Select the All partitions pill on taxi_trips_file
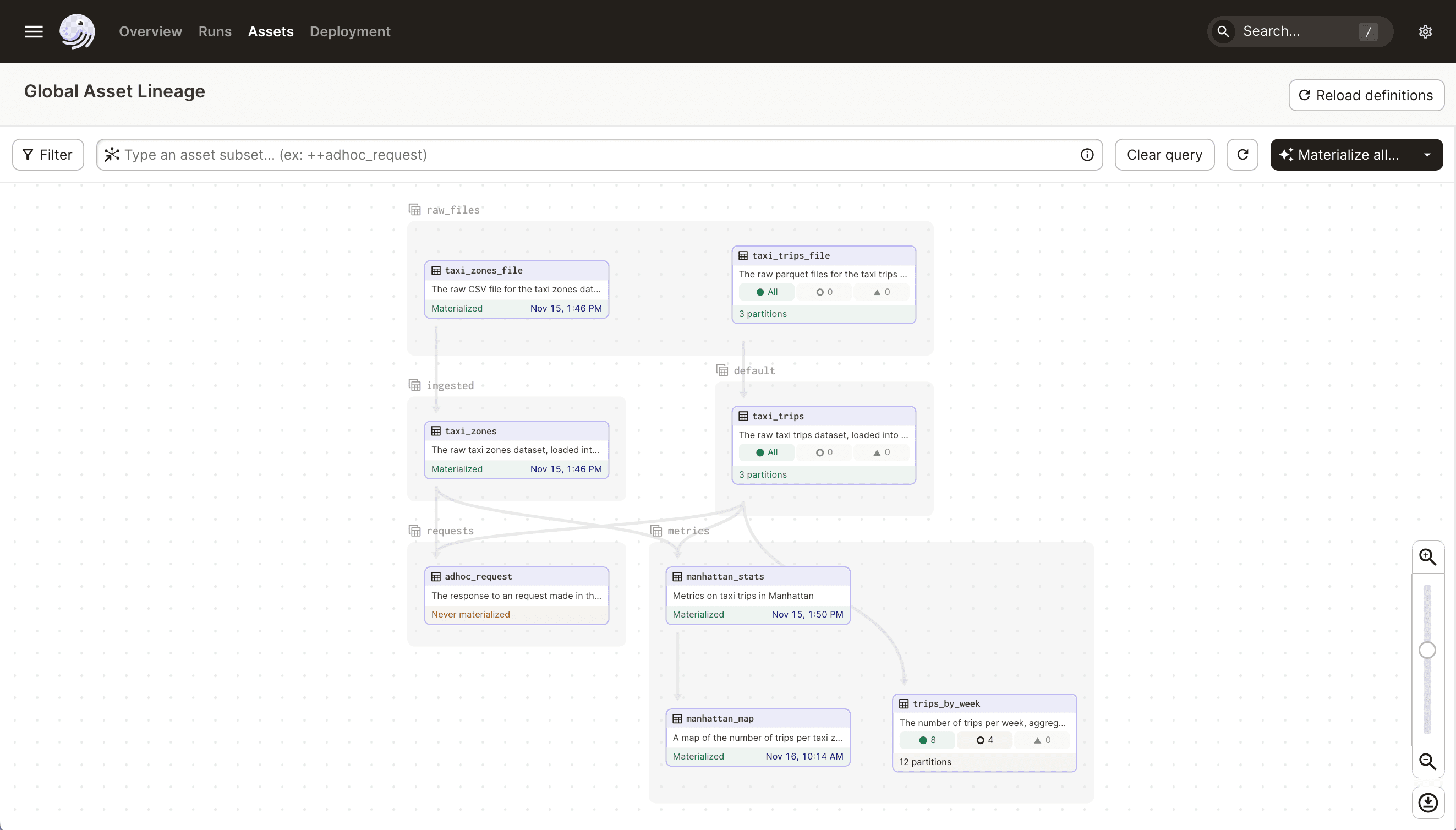 pos(766,291)
